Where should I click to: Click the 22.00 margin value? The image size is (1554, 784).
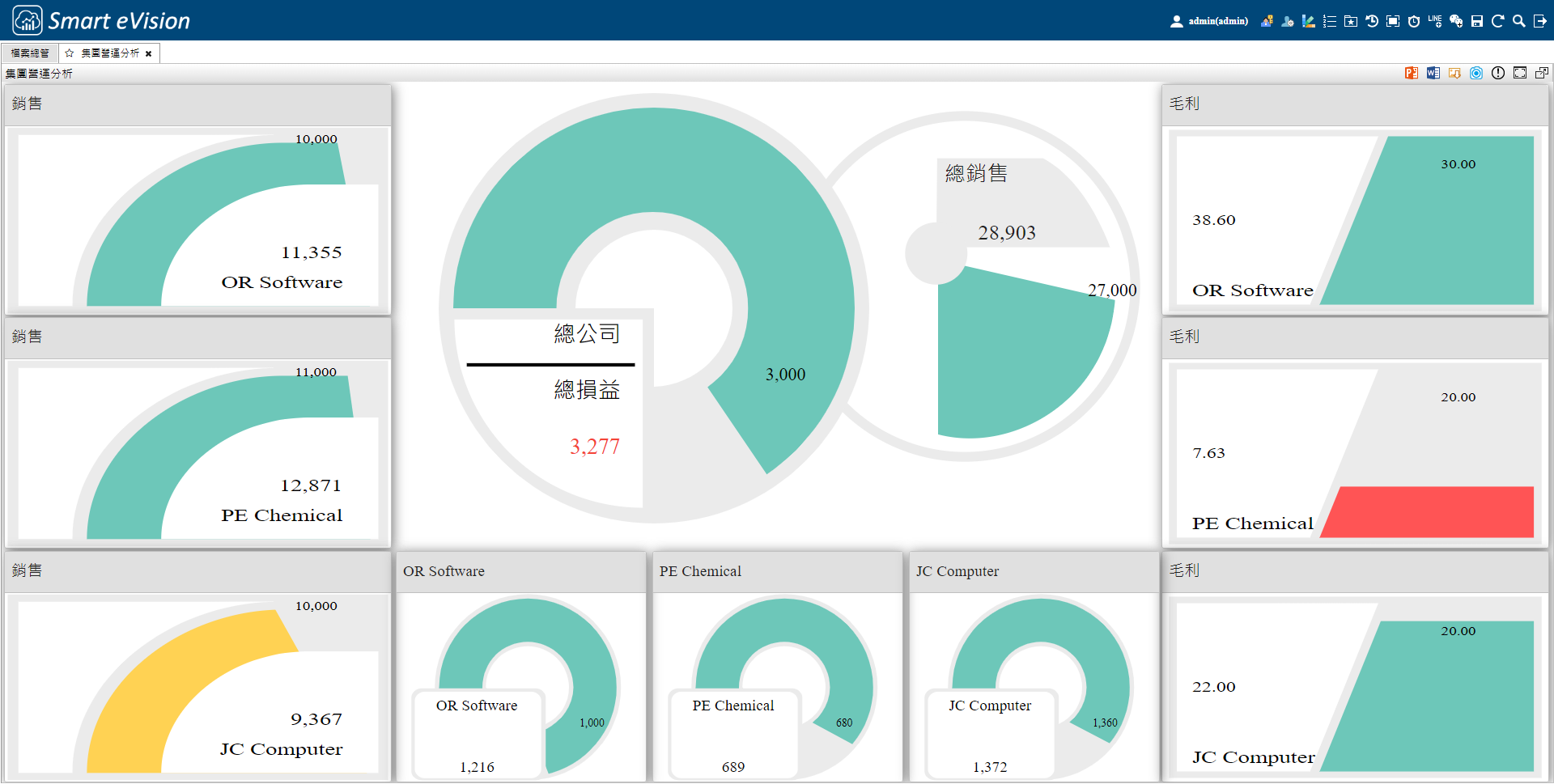pyautogui.click(x=1214, y=687)
